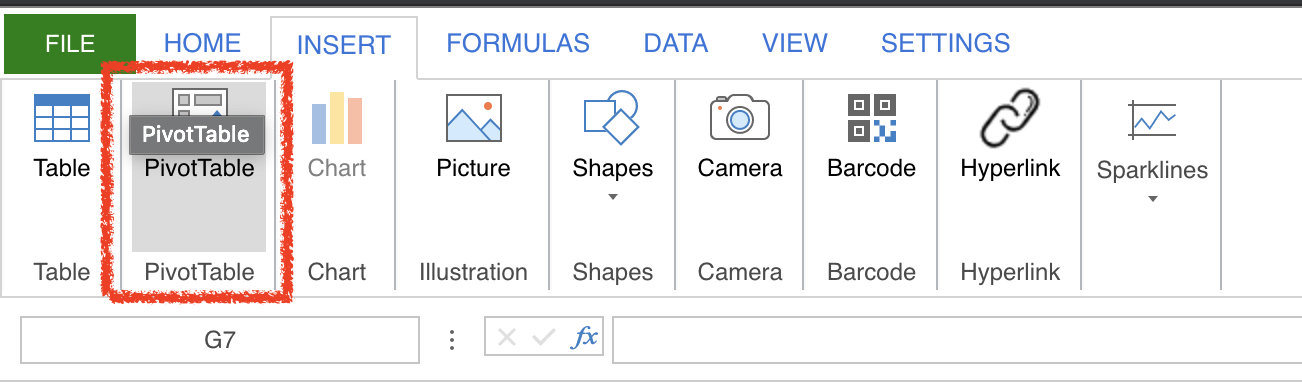
Task: Insert a Barcode
Action: pos(871,137)
